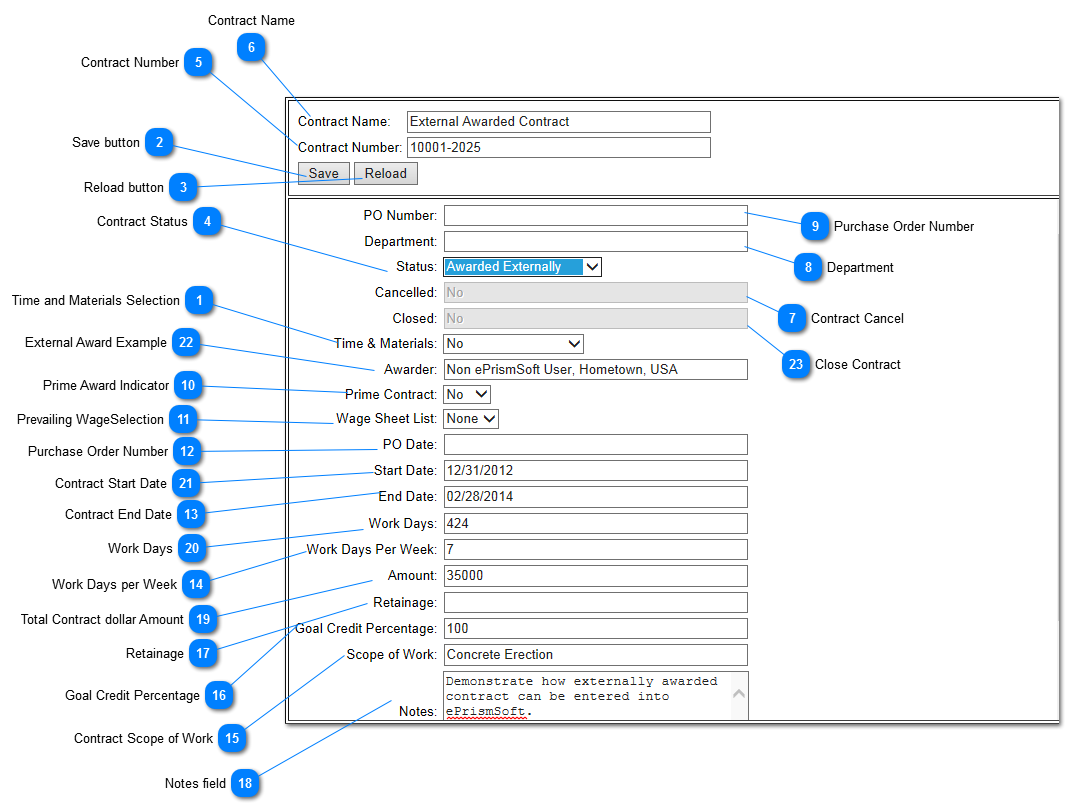The image size is (1068, 808).
Task: Click the Work Days Per Week field
Action: 595,550
